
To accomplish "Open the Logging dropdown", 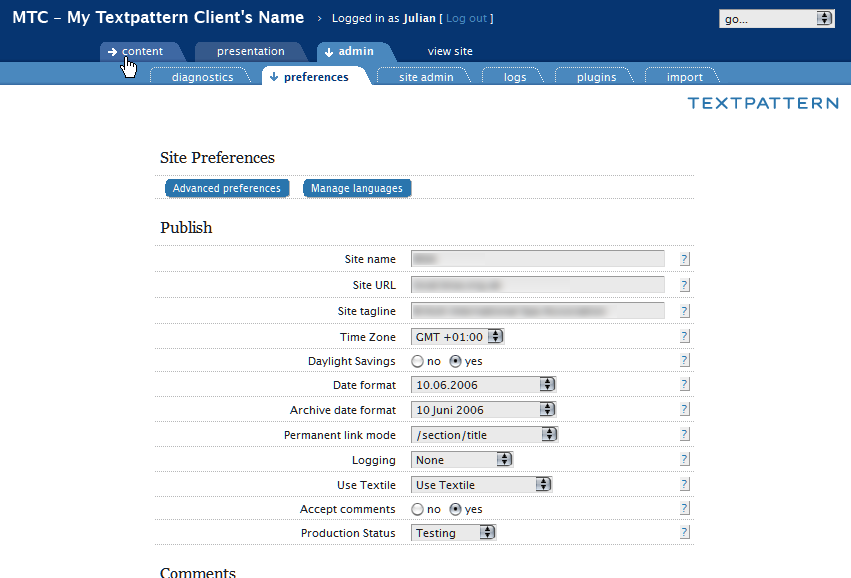I will pos(462,460).
